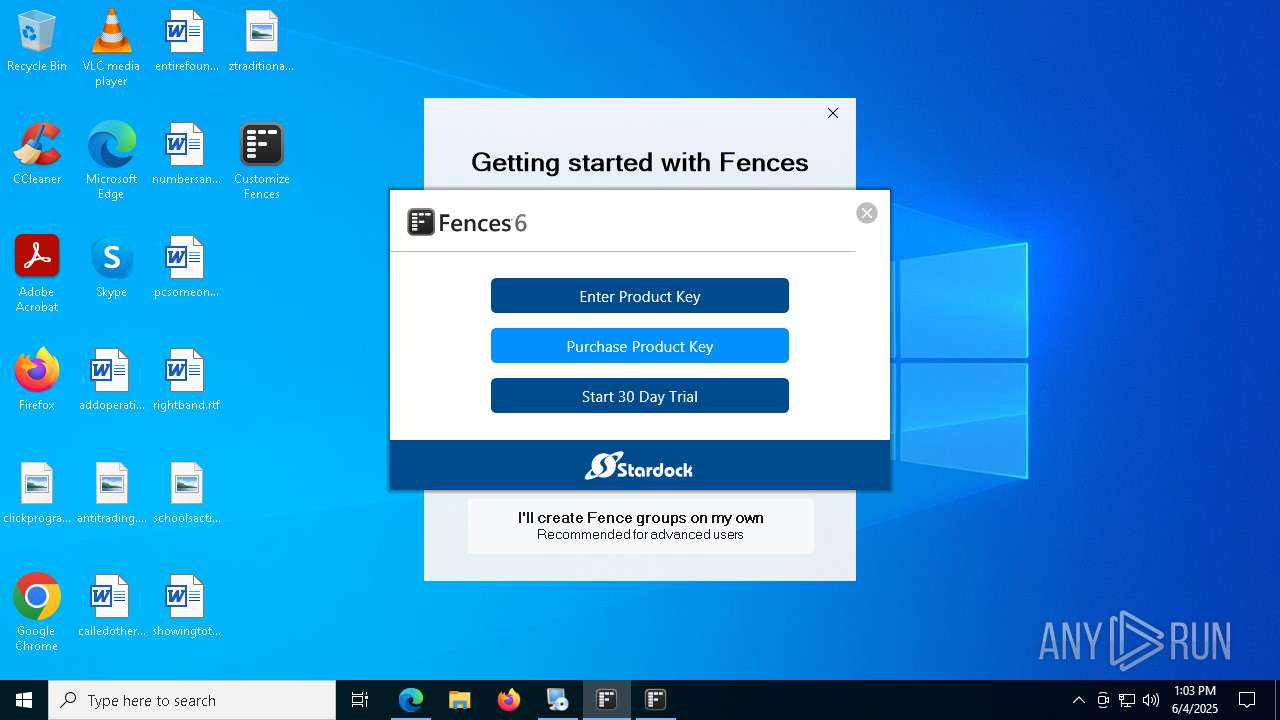Show hidden system tray icons

[1078, 700]
